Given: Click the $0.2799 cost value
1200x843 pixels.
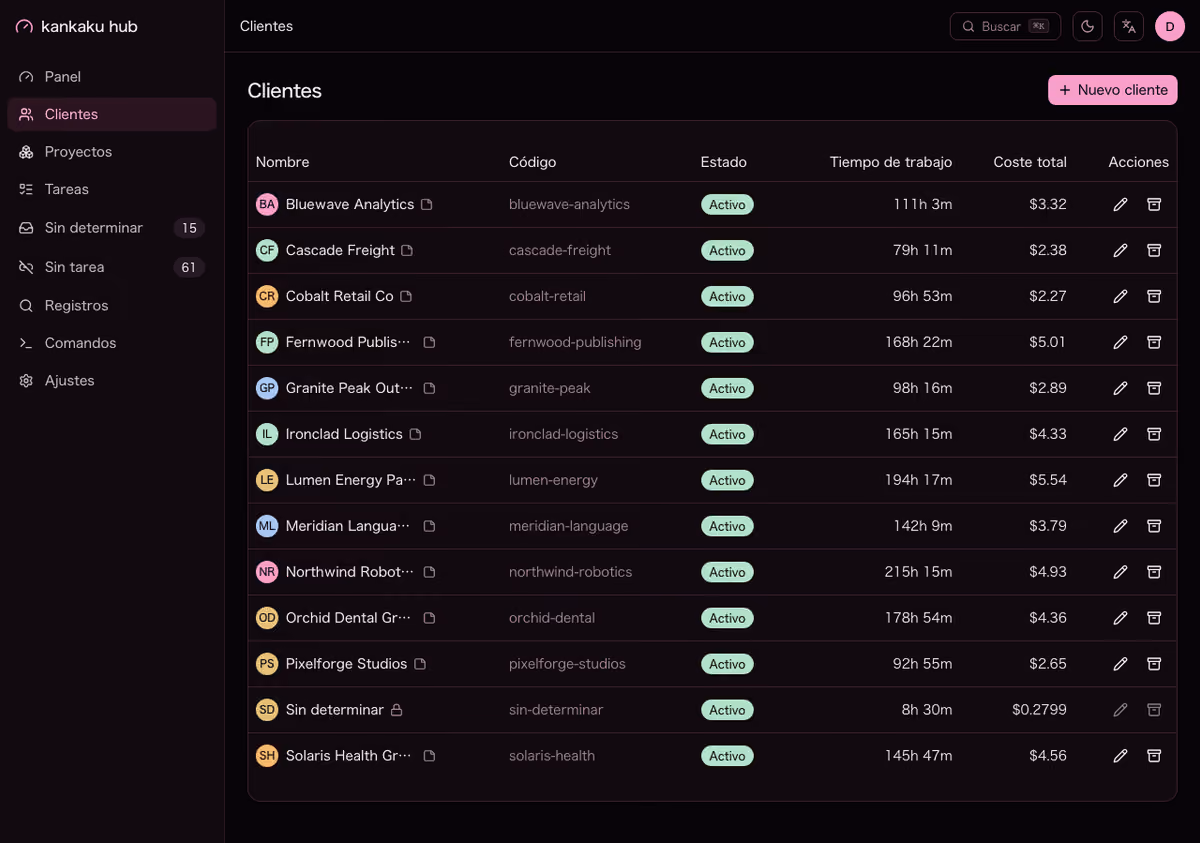Looking at the screenshot, I should [1039, 710].
